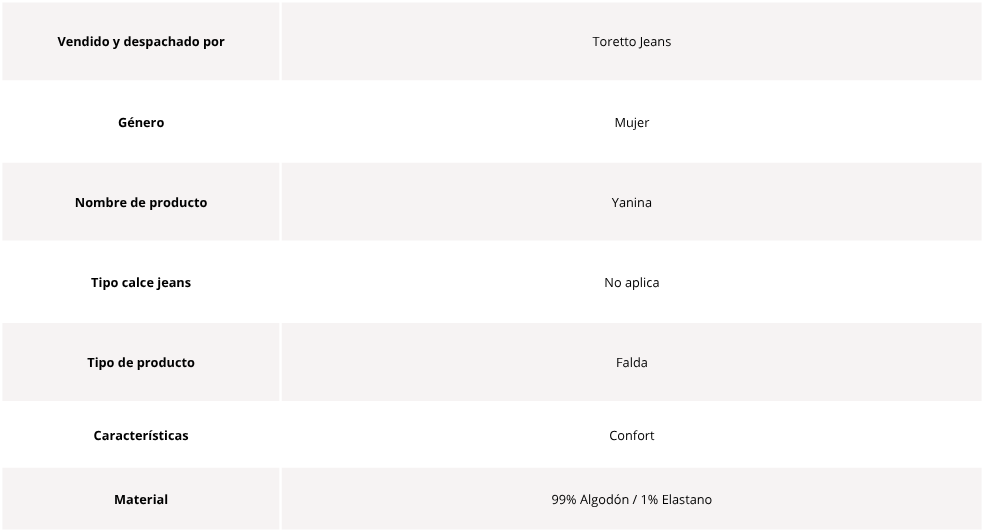Click the 'Vendido y despachado por' label
This screenshot has height=532, width=984.
tap(141, 41)
